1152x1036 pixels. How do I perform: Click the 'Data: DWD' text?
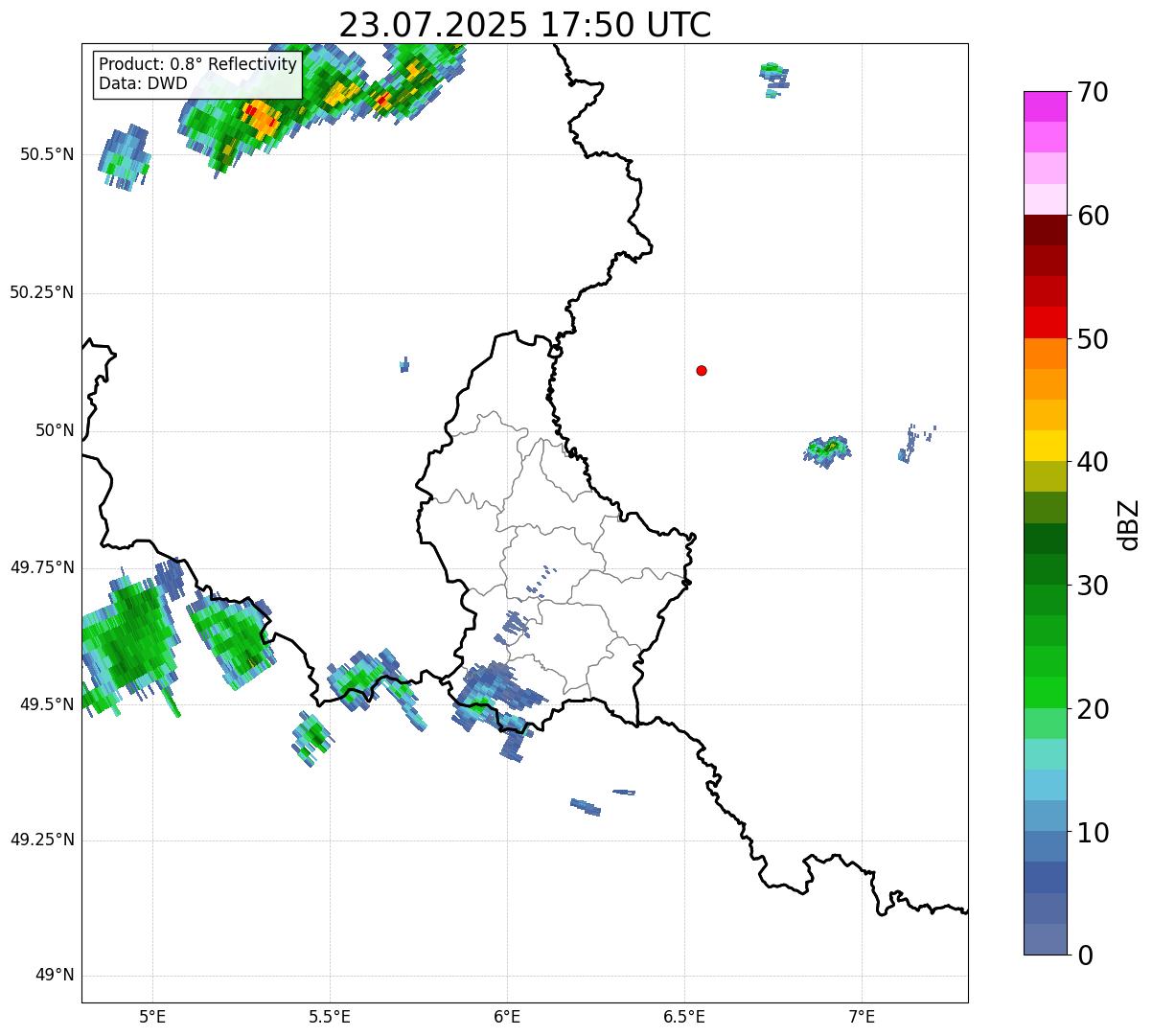point(143,83)
